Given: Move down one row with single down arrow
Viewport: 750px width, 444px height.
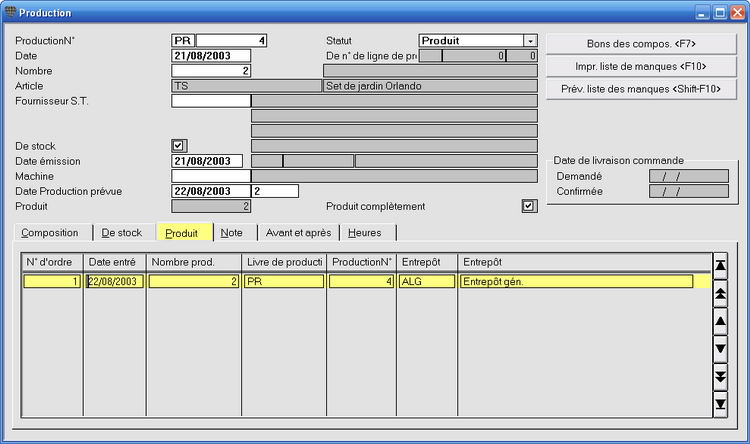Looking at the screenshot, I should click(720, 349).
